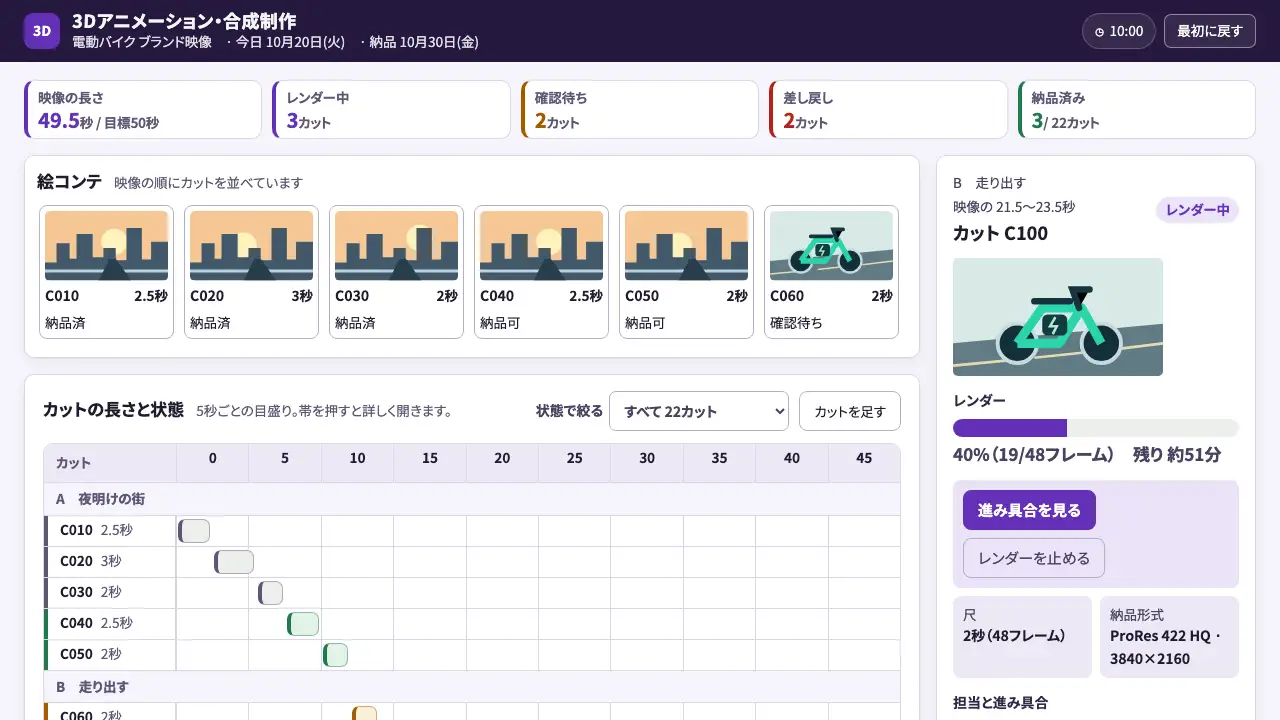
Task: Select the 確認待ち 2カット summary card
Action: coord(639,110)
